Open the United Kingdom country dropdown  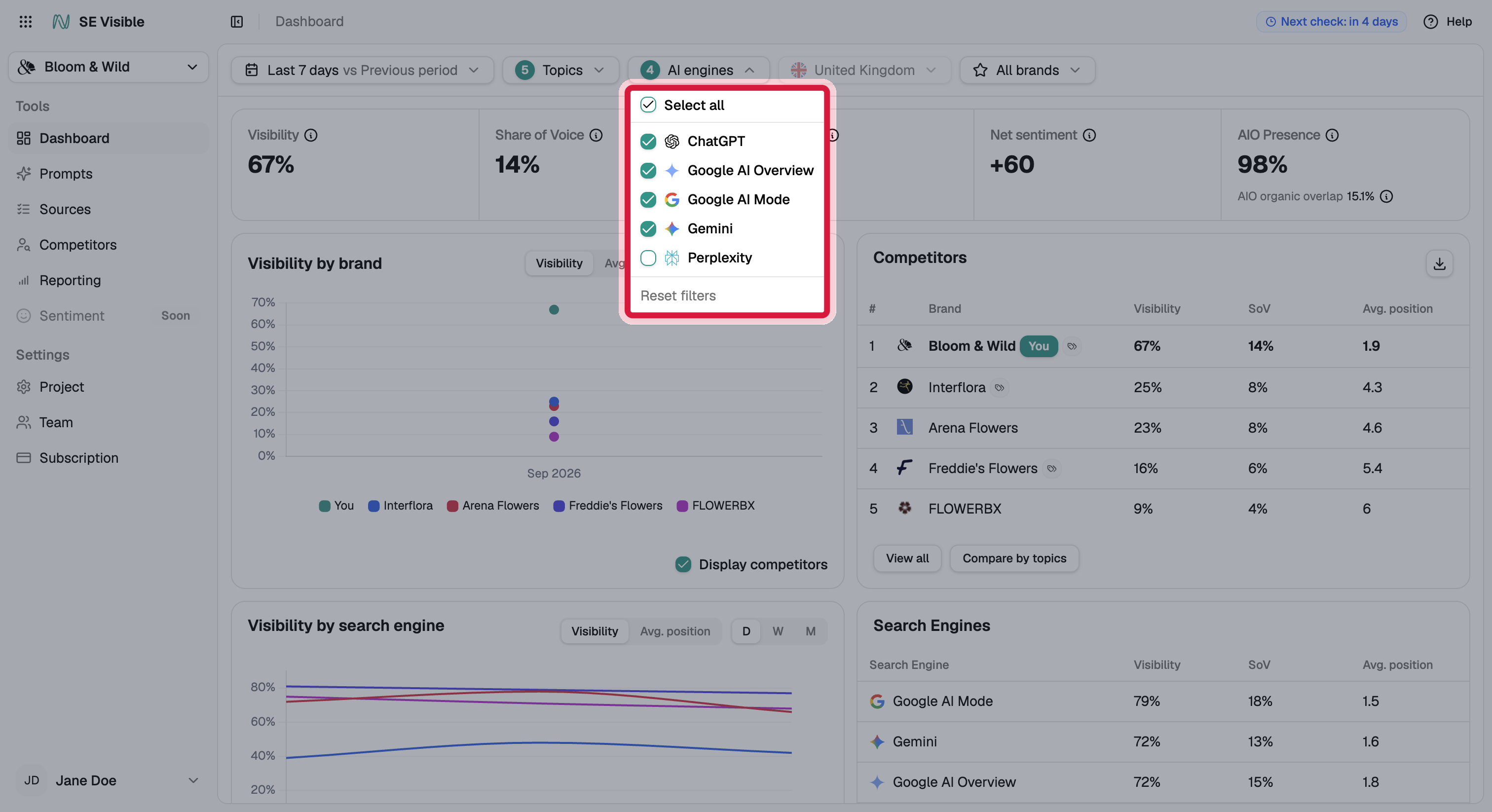864,70
